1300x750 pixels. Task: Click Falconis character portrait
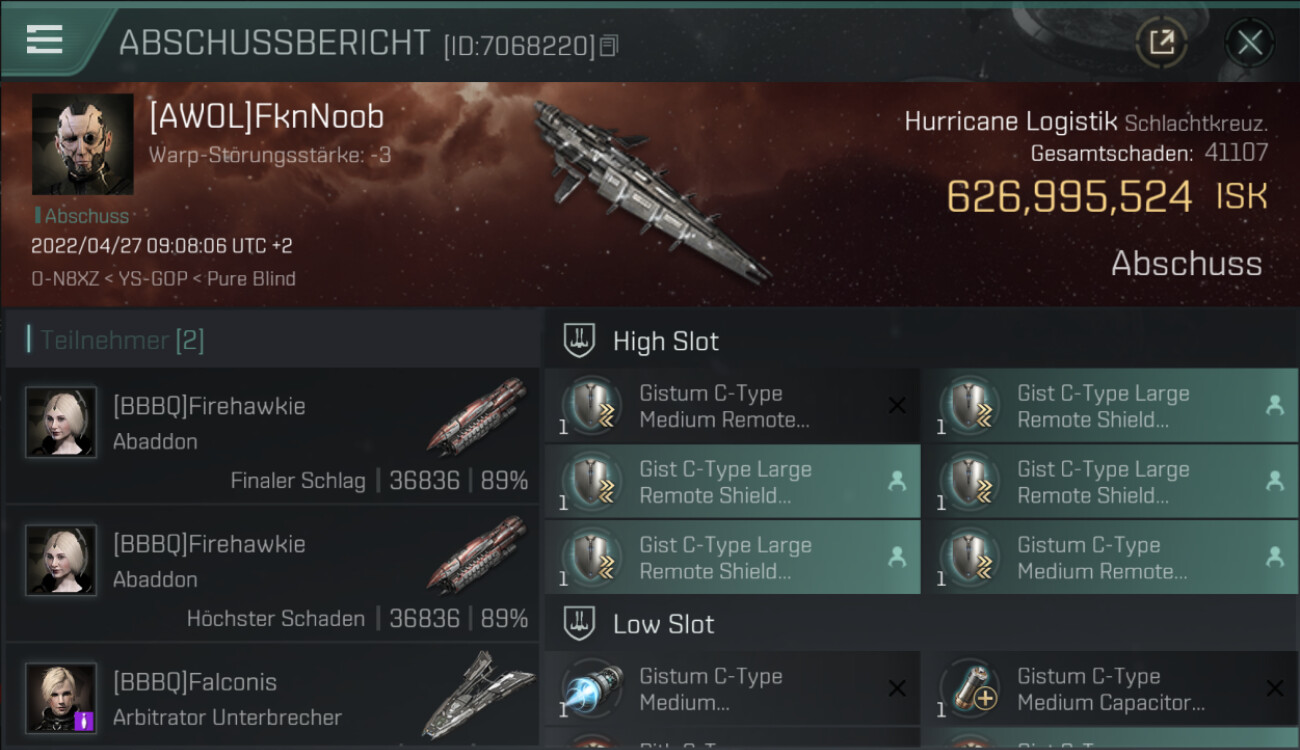click(61, 697)
